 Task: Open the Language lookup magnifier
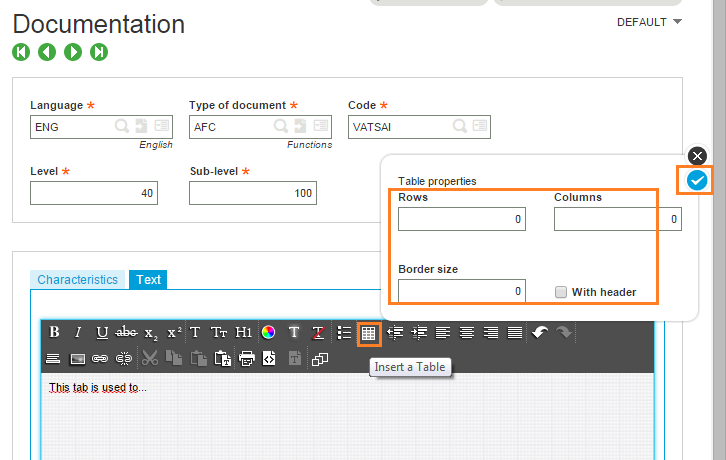coord(122,126)
